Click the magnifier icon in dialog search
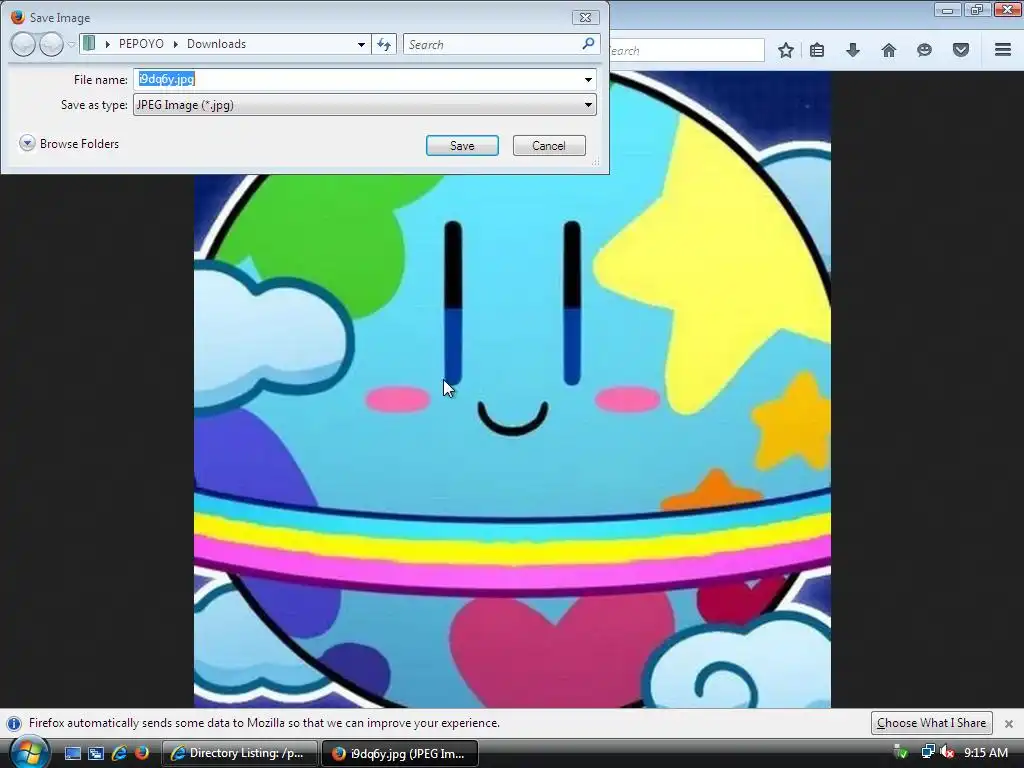 pos(588,44)
